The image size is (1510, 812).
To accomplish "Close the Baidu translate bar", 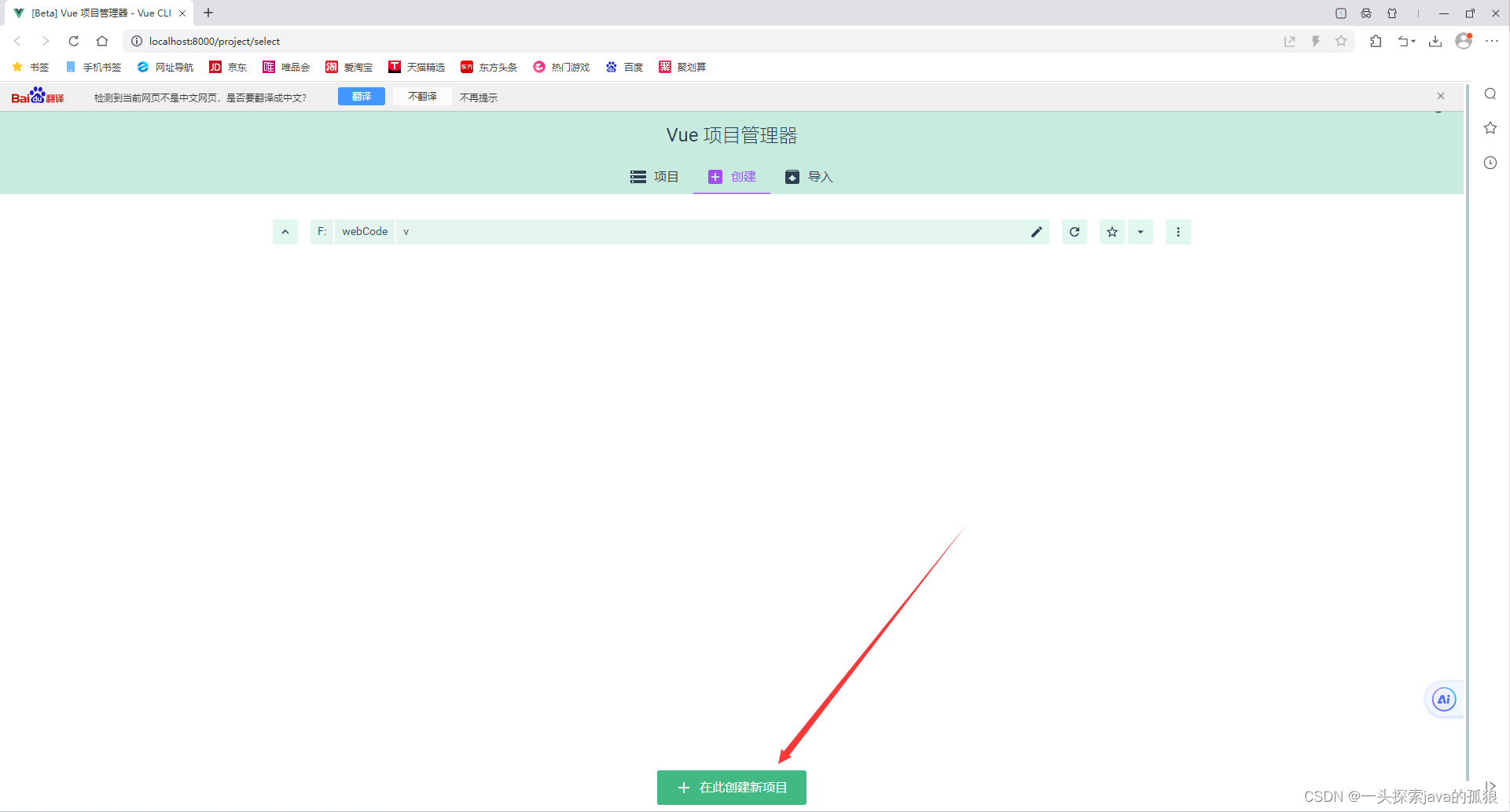I will (x=1441, y=96).
